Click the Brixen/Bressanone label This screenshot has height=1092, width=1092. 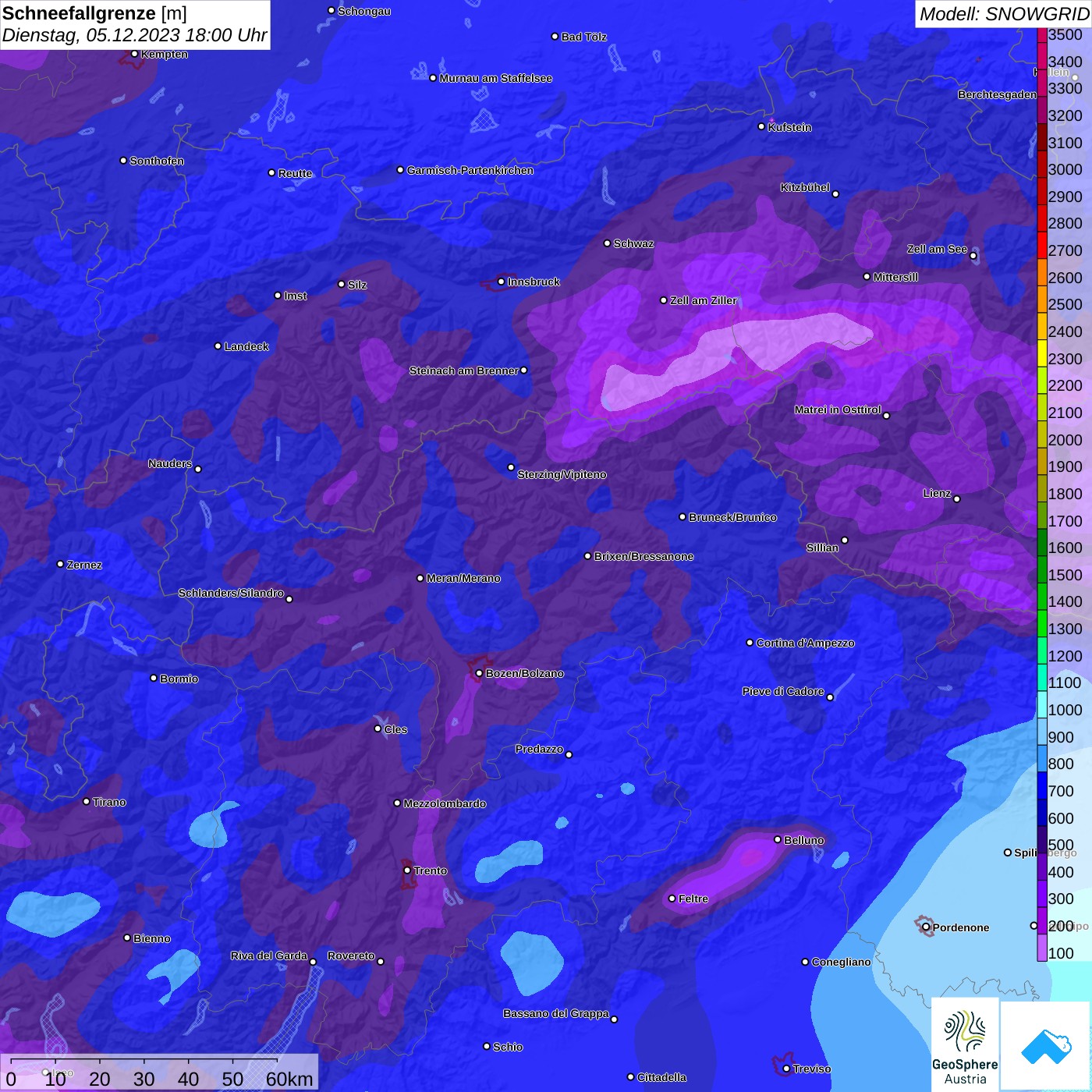[643, 556]
